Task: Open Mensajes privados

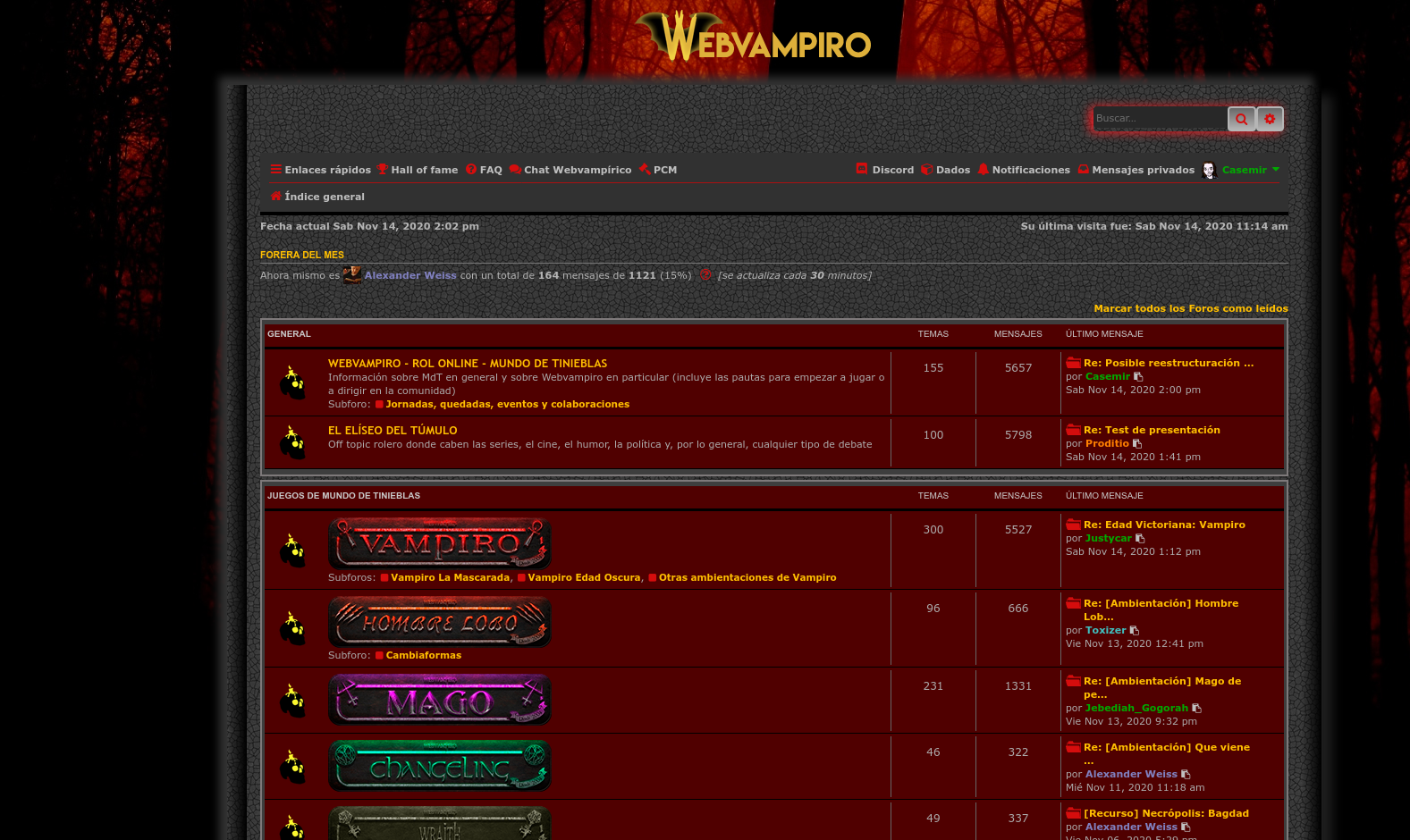Action: coord(1136,170)
